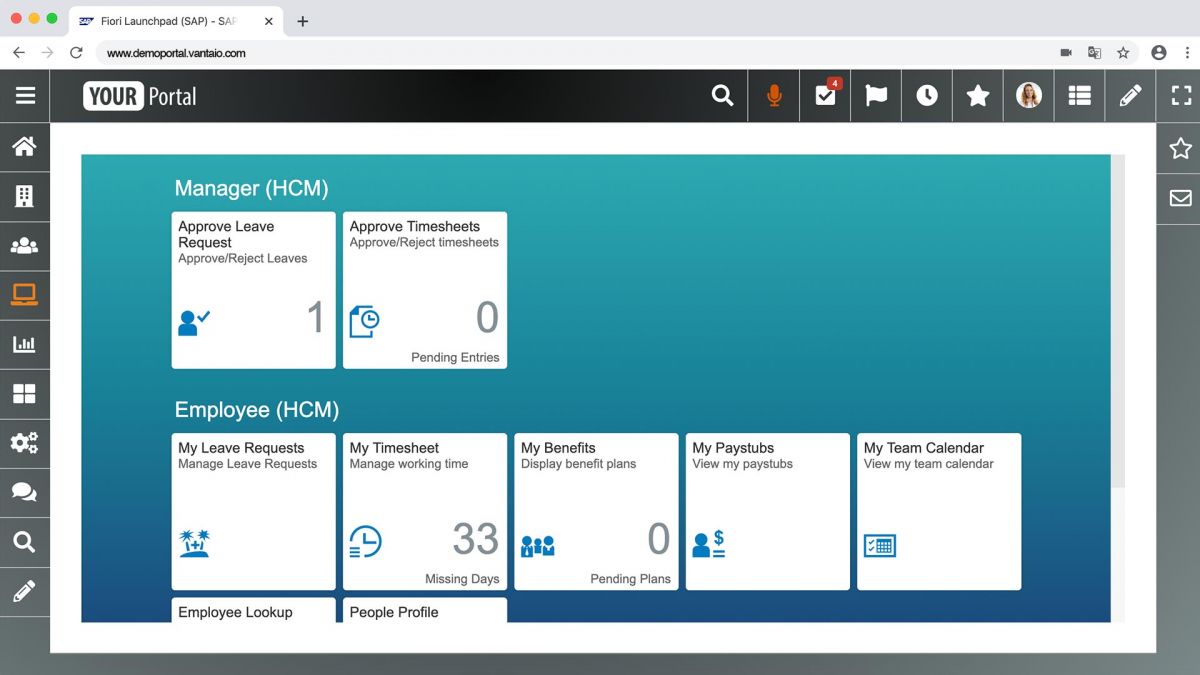Bookmark page with address bar star
This screenshot has width=1200, height=675.
tap(1123, 53)
